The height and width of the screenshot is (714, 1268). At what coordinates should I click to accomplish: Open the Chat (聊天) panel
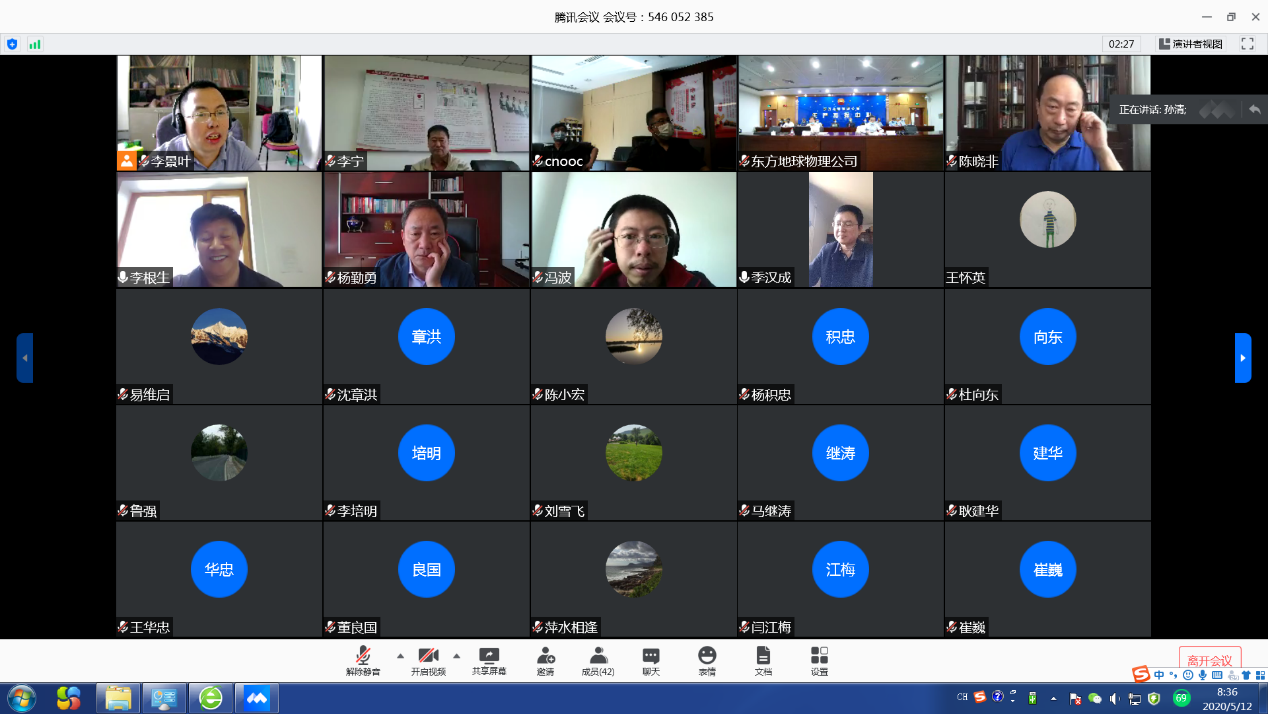click(x=651, y=660)
